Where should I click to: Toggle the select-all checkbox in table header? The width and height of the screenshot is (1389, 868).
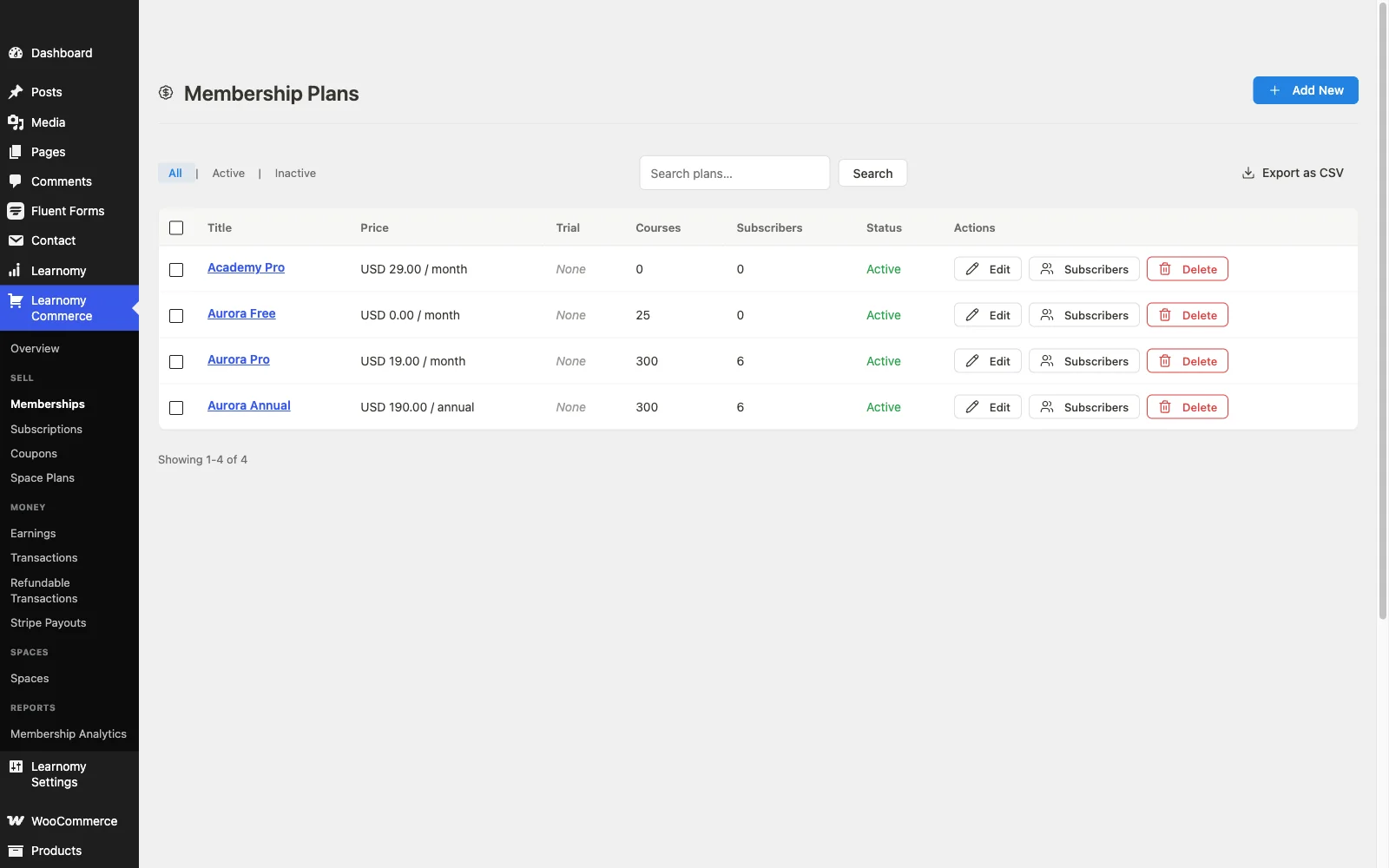(x=176, y=228)
